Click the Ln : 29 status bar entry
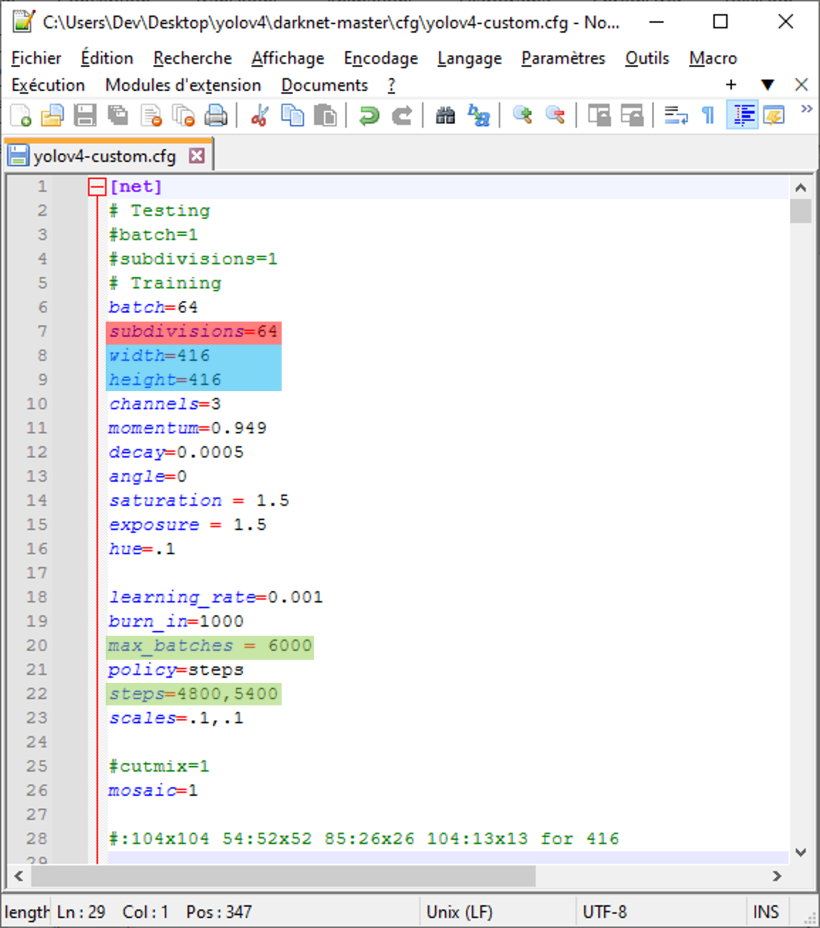Viewport: 820px width, 928px height. pyautogui.click(x=81, y=912)
